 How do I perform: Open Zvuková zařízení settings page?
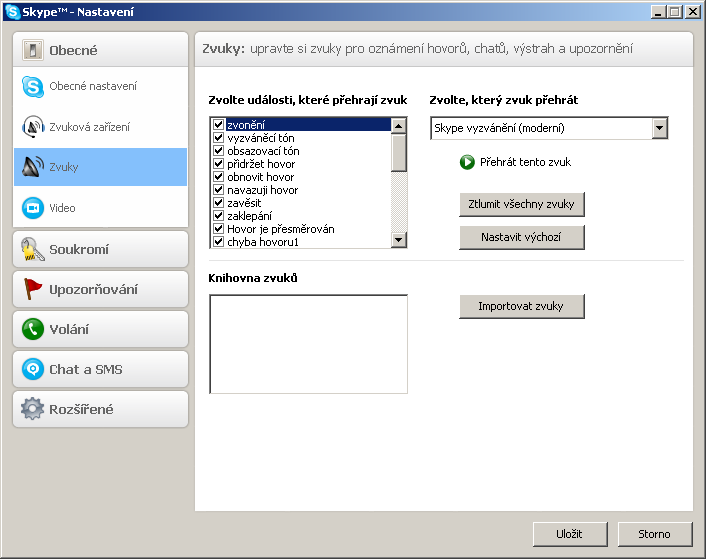pyautogui.click(x=100, y=127)
